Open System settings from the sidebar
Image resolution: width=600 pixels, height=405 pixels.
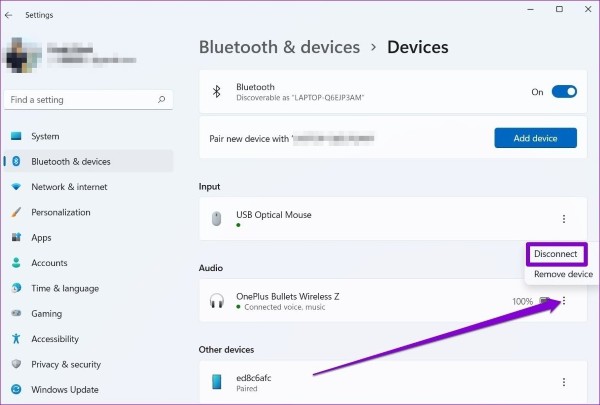point(45,136)
